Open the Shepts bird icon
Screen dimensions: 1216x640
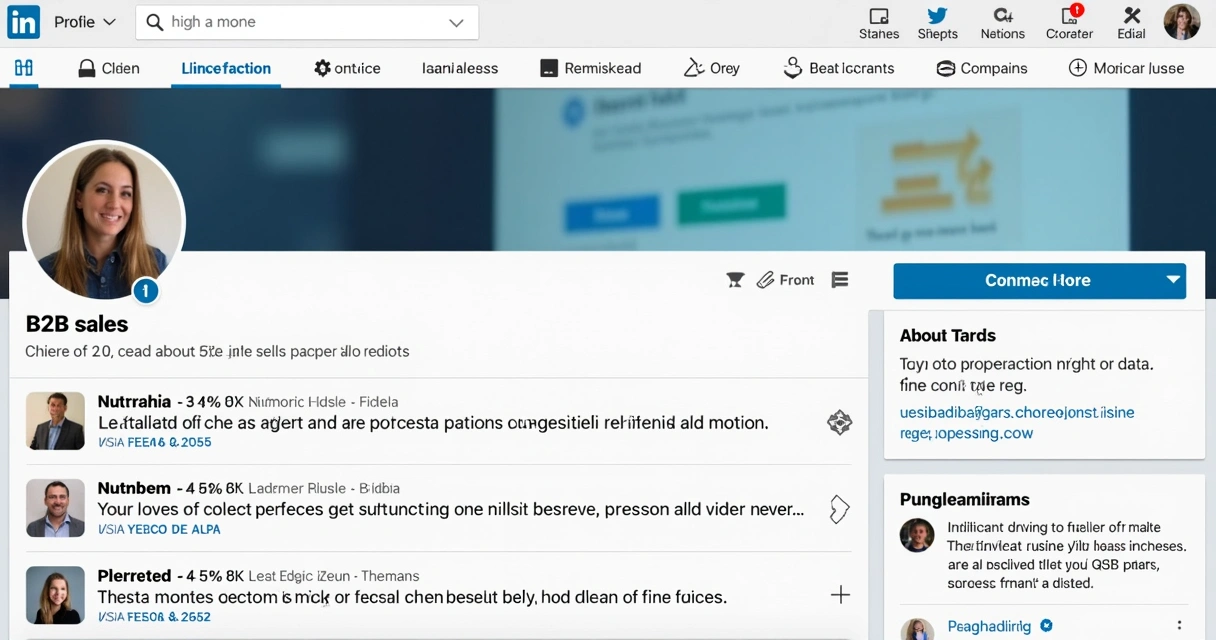point(937,23)
